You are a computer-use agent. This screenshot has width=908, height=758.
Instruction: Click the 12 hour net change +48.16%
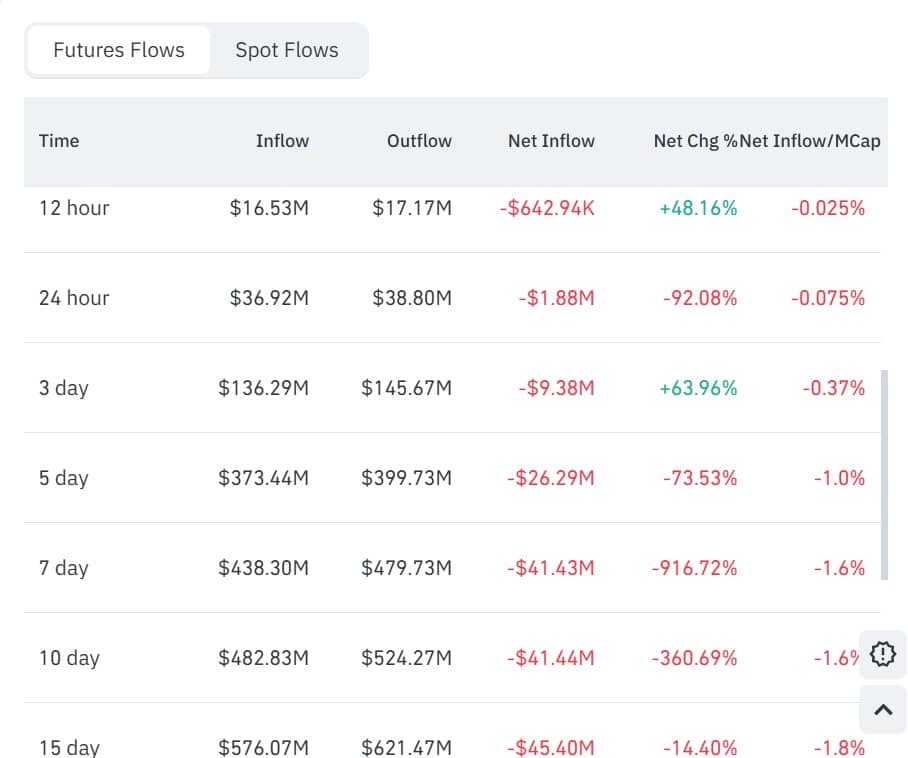(698, 208)
